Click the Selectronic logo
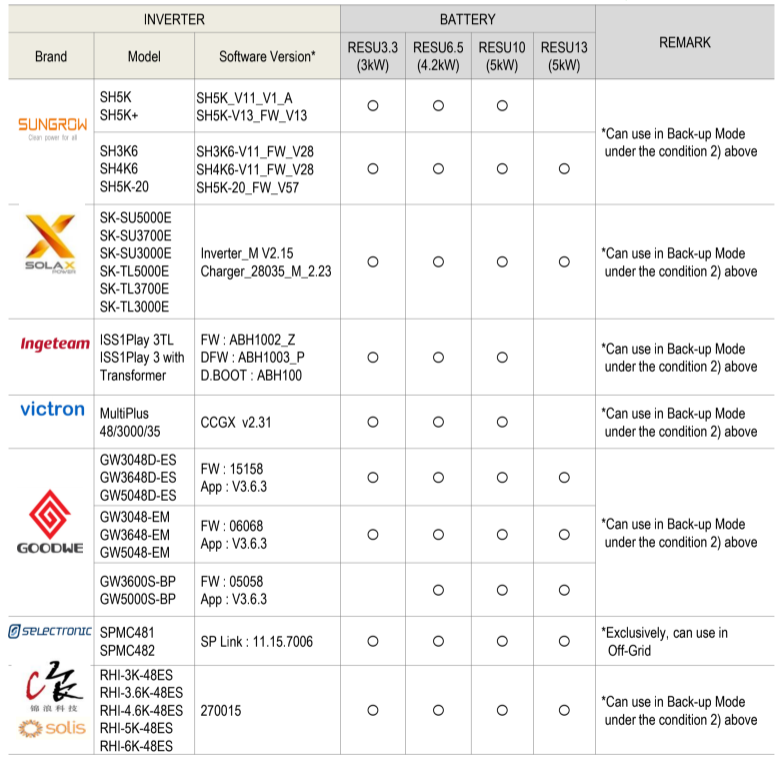Image resolution: width=782 pixels, height=761 pixels. click(50, 631)
